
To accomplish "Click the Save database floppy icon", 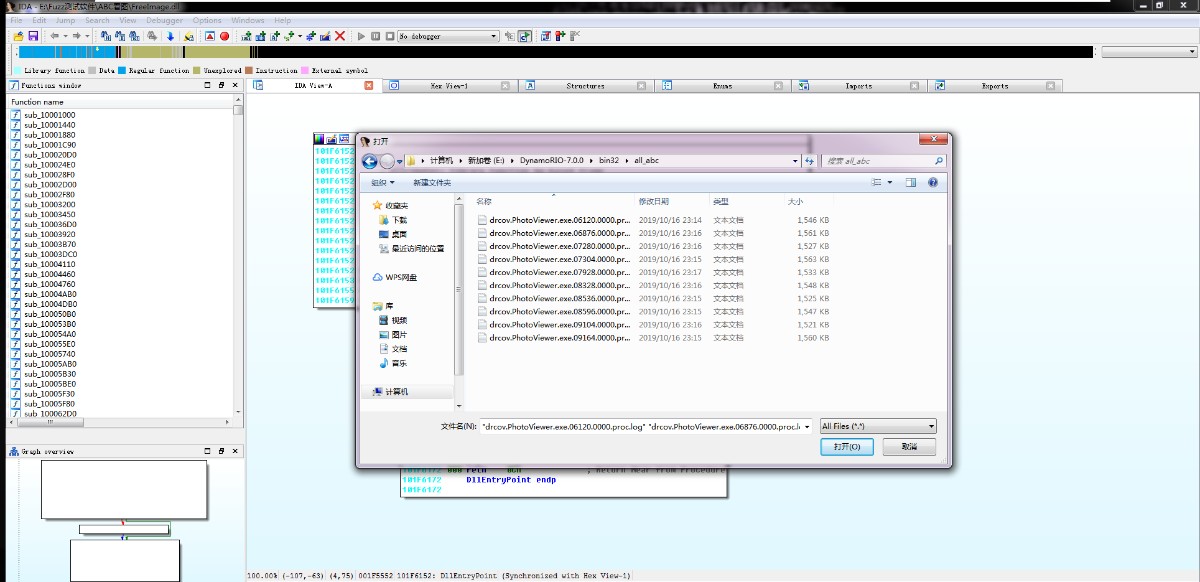I will pyautogui.click(x=33, y=36).
